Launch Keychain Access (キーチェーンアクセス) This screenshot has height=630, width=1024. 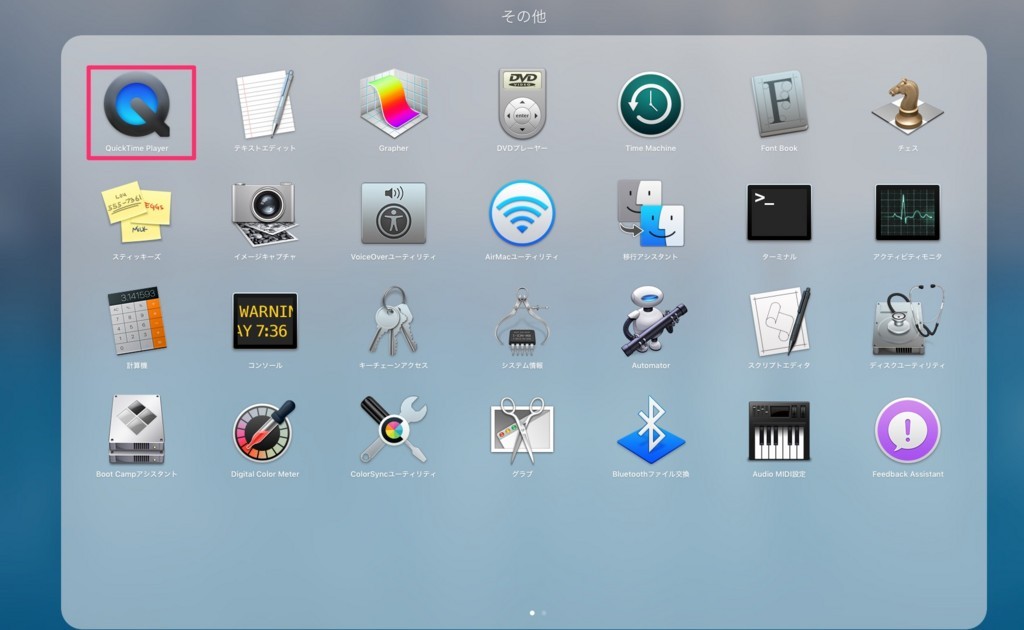(x=393, y=321)
